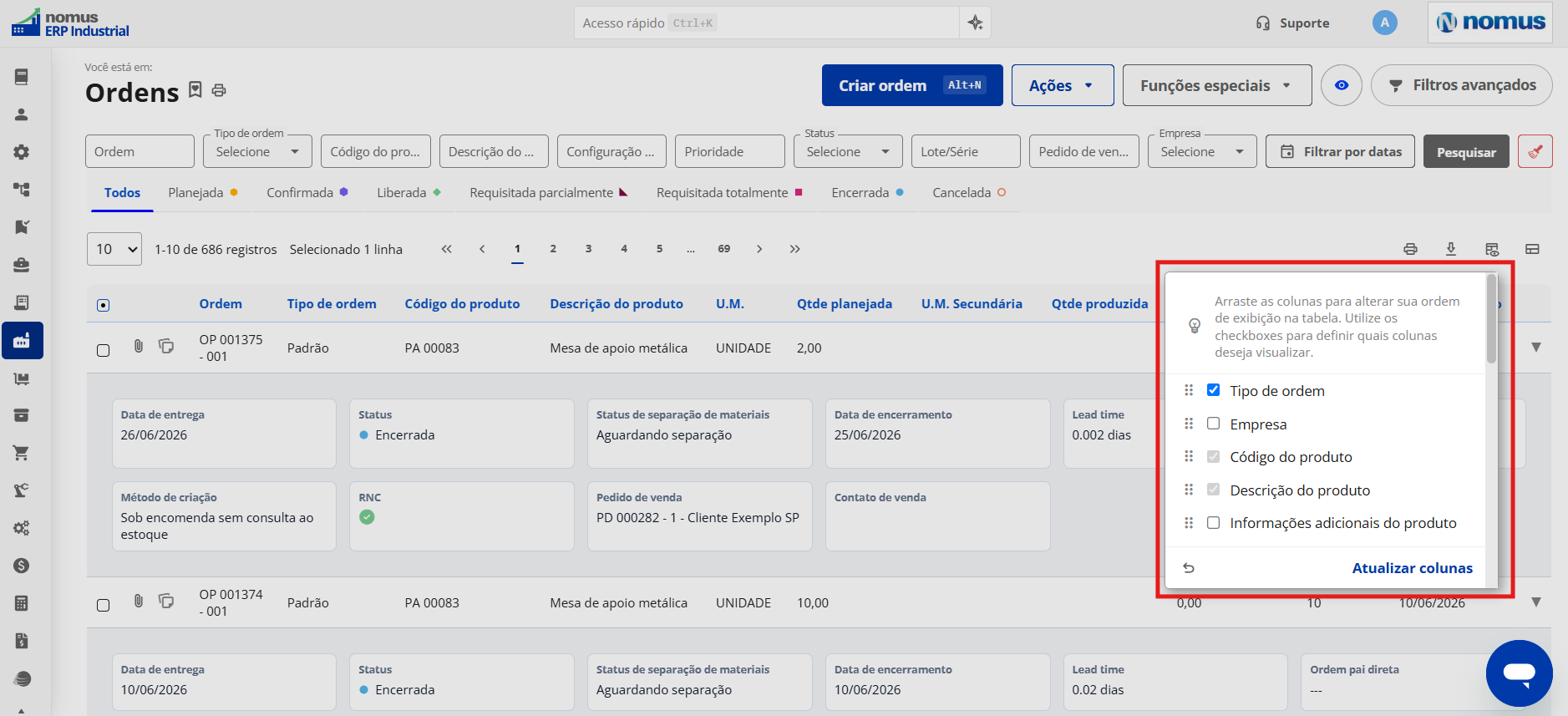Open the Tipo de ordem filter dropdown
Viewport: 1568px width, 716px height.
click(x=257, y=151)
